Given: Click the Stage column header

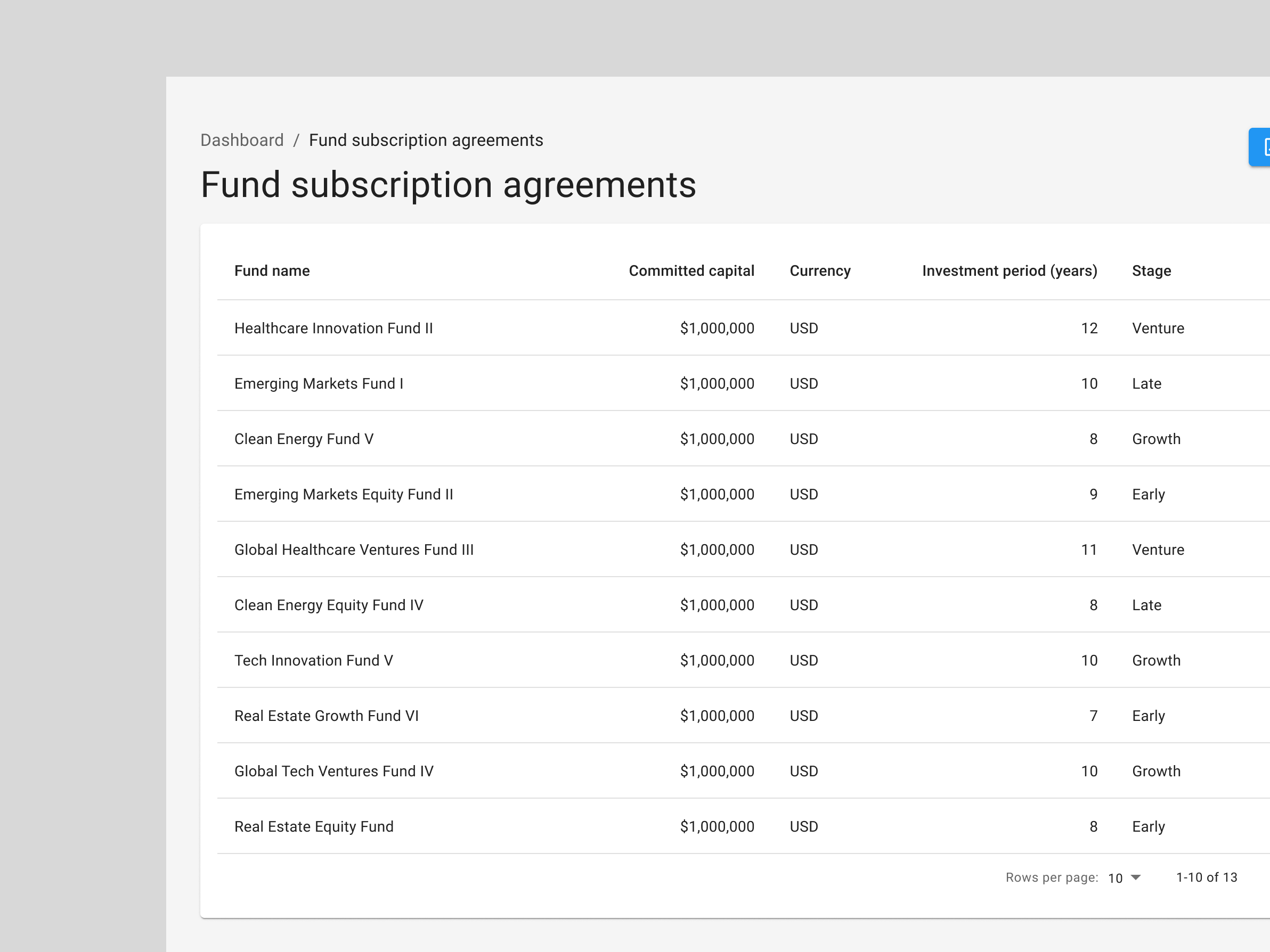Looking at the screenshot, I should 1151,271.
